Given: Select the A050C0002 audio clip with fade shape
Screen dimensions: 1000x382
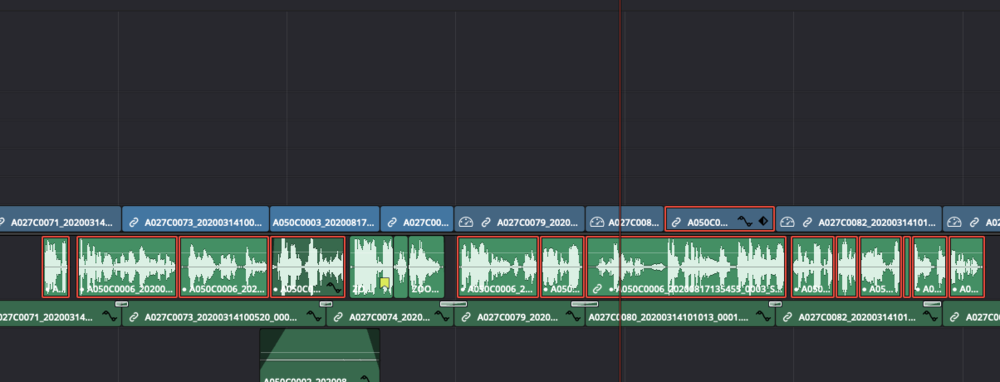Looking at the screenshot, I should click(320, 355).
